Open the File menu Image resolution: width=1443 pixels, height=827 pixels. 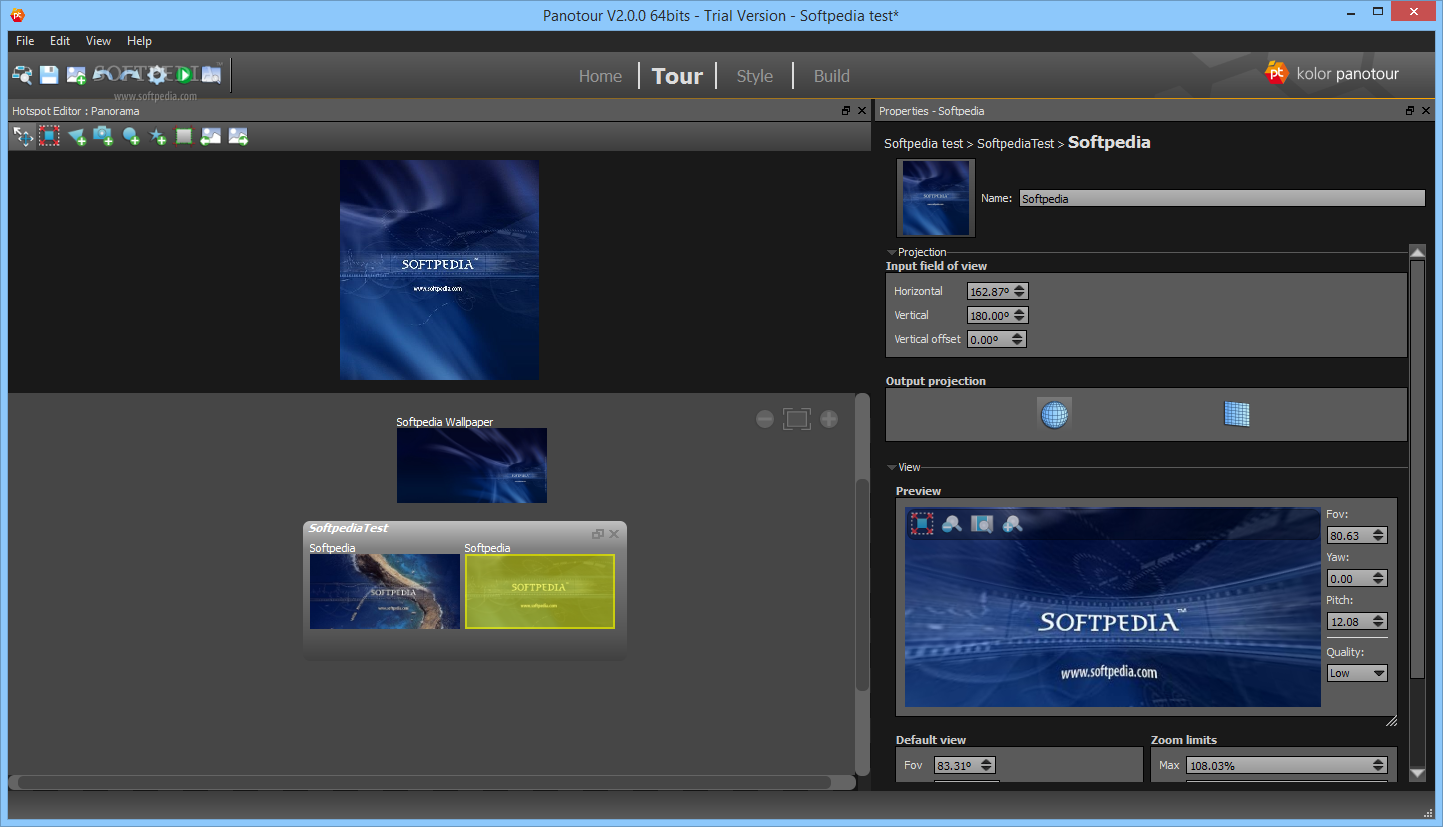(25, 41)
